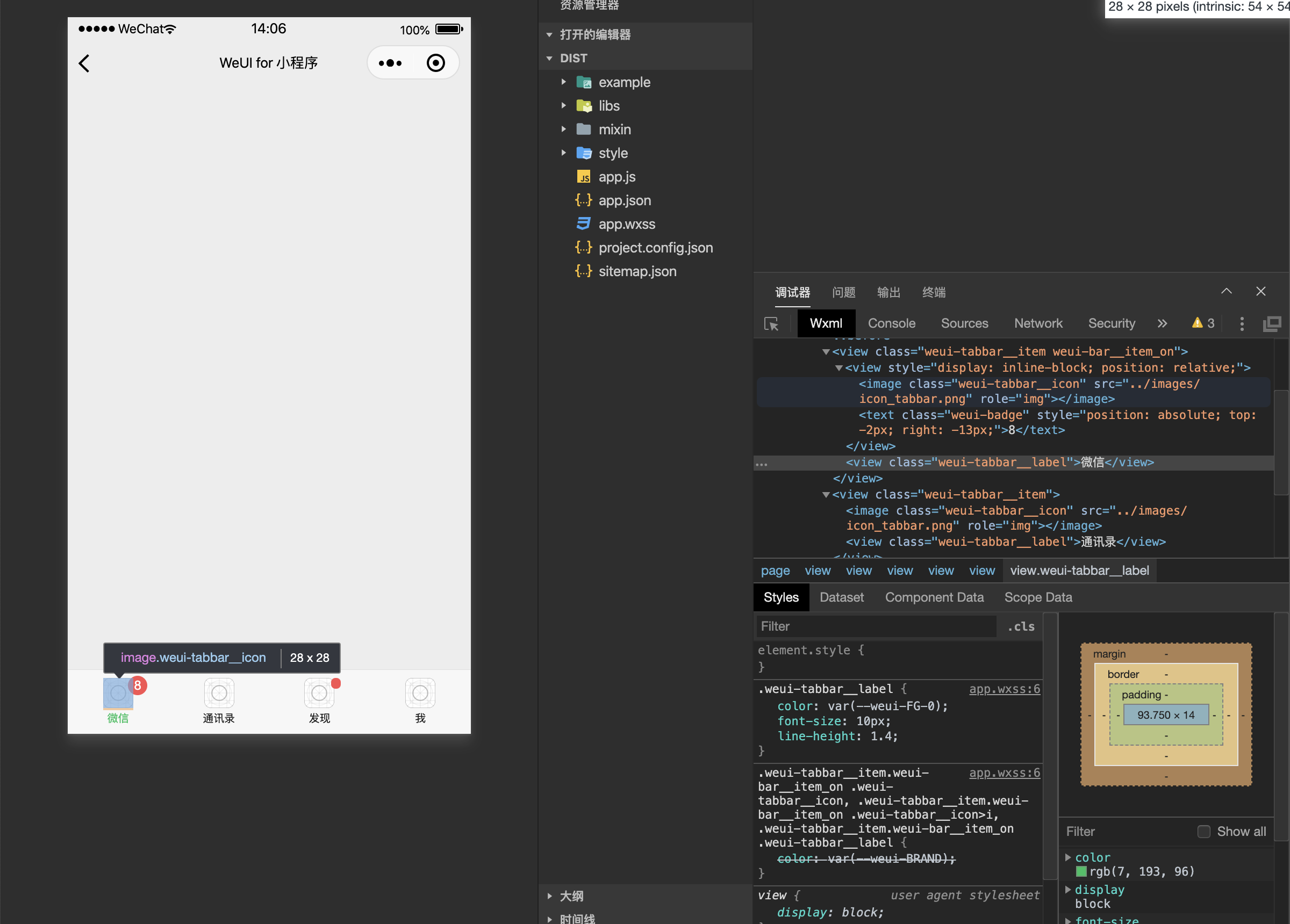
Task: Expand the style folder
Action: coord(613,153)
